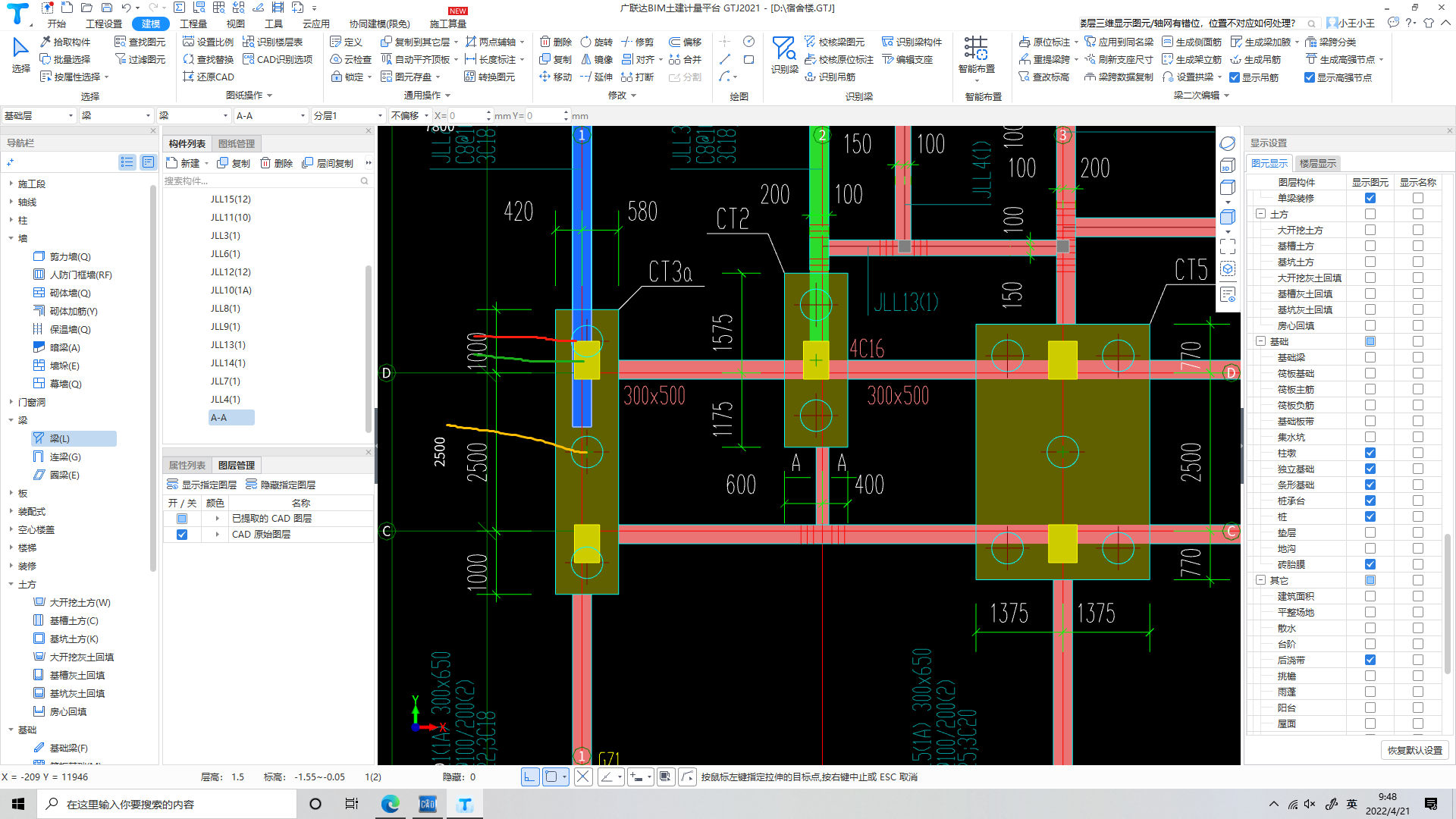Open the 查找图元 find element tool
This screenshot has width=1456, height=819.
(x=140, y=42)
